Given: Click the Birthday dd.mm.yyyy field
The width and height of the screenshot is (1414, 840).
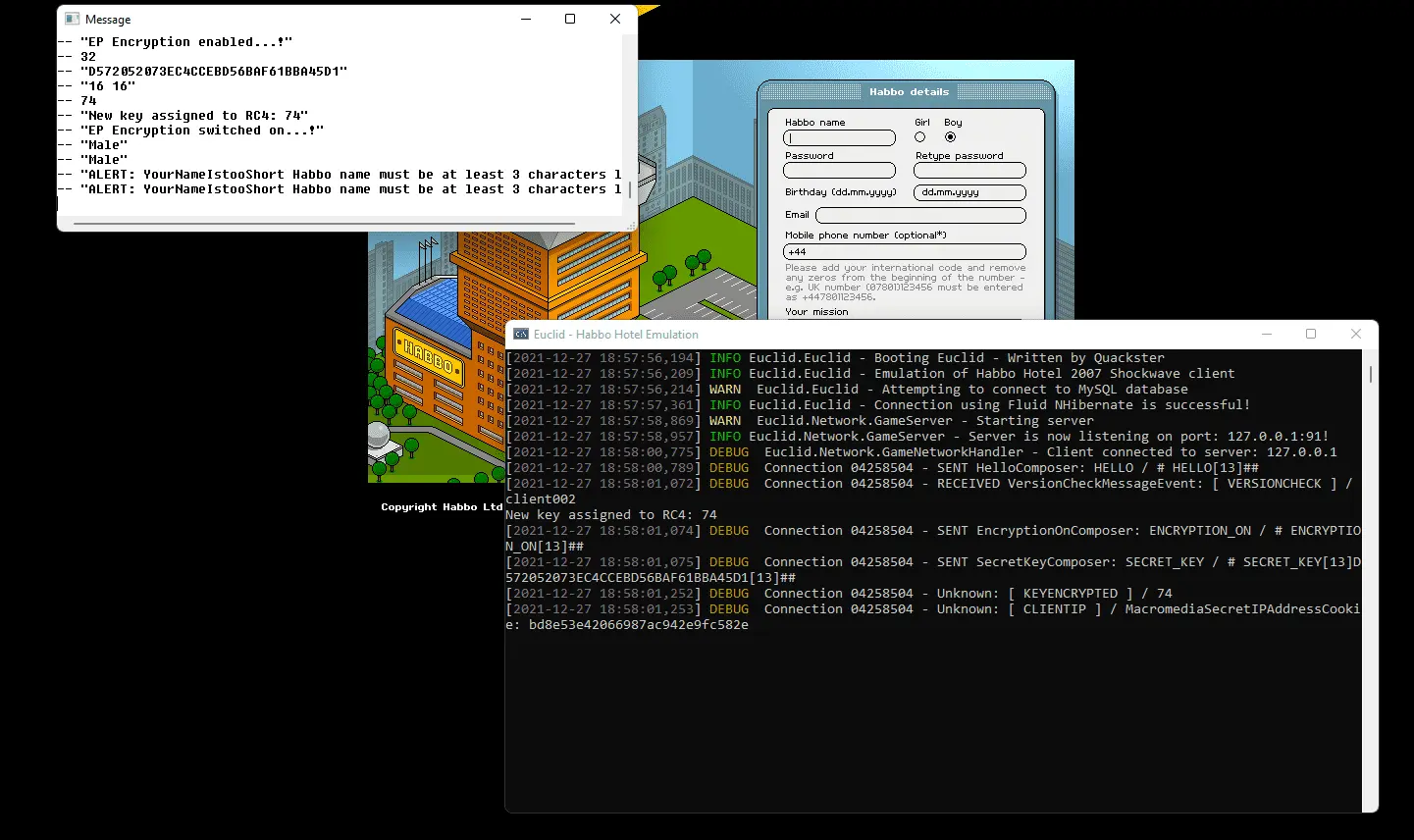Looking at the screenshot, I should coord(969,192).
